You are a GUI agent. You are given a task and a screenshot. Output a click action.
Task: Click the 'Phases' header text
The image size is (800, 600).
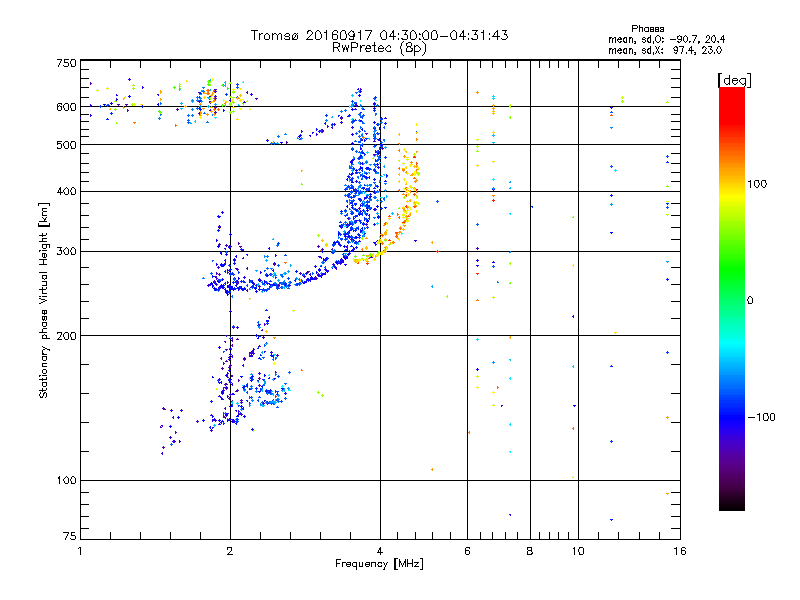tap(647, 29)
